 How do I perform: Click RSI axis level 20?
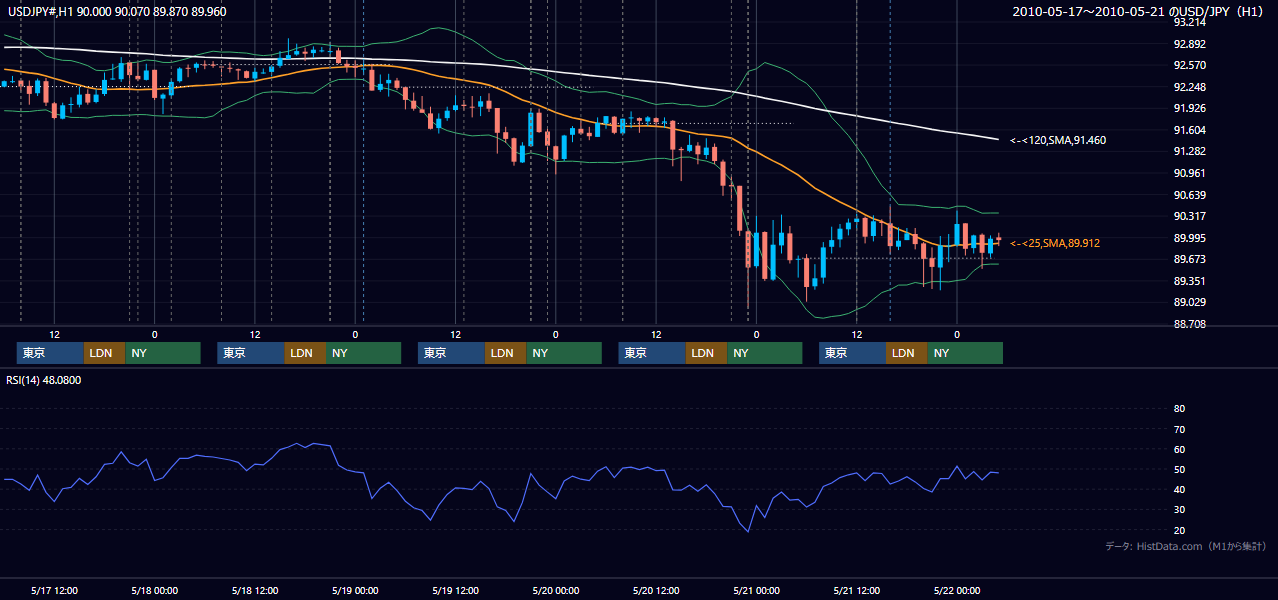click(1179, 530)
